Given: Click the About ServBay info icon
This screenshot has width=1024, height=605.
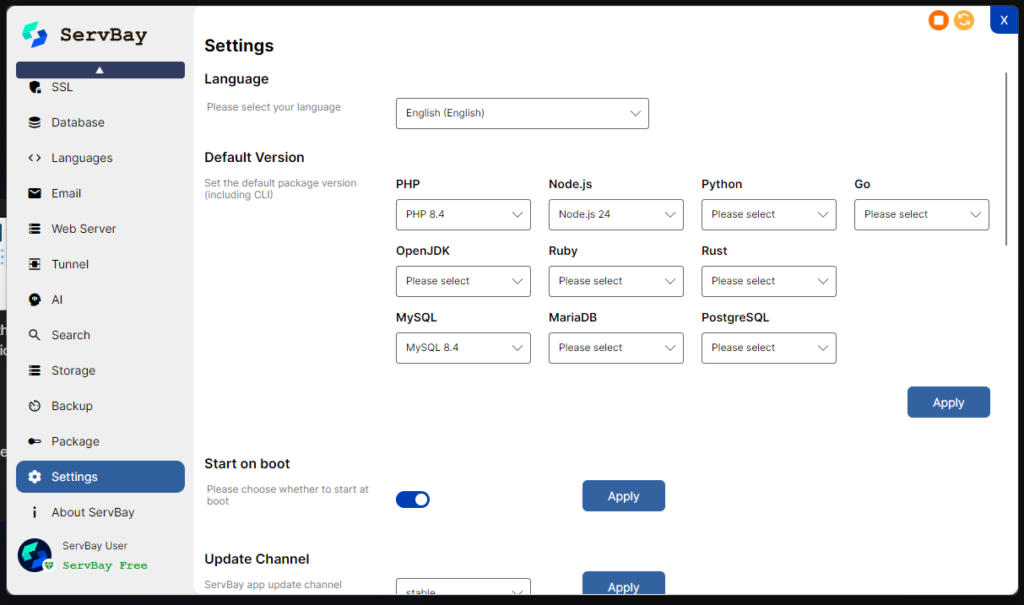Looking at the screenshot, I should [x=35, y=512].
